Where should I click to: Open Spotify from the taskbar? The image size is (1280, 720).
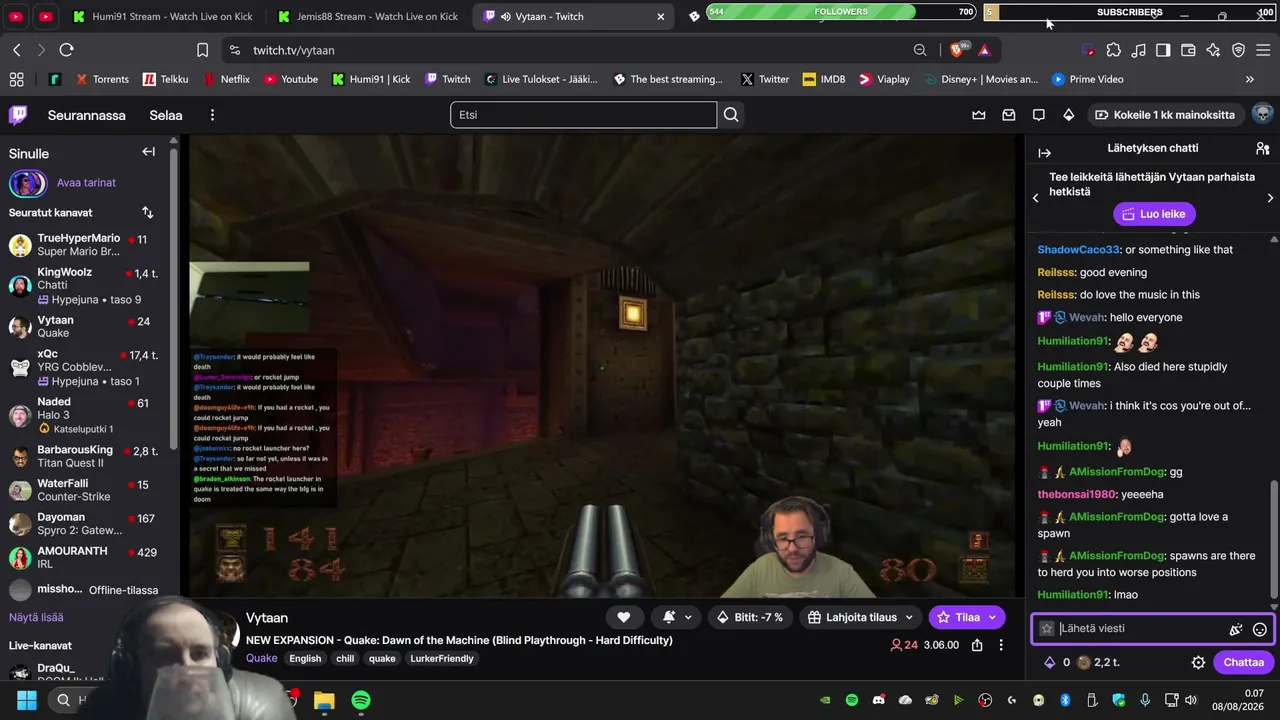tap(361, 700)
